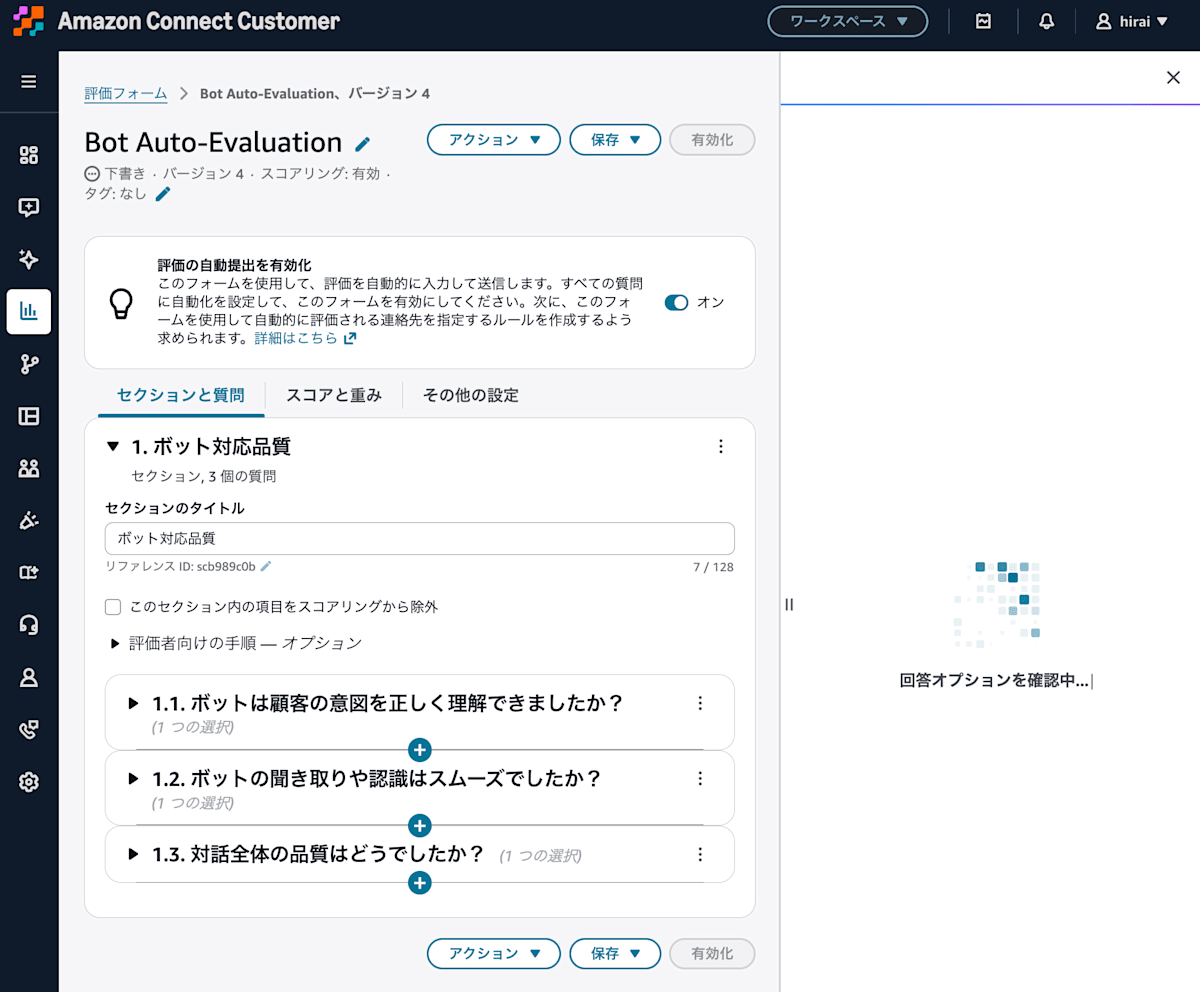The height and width of the screenshot is (992, 1200).
Task: Click the top 有効化 button
Action: coord(712,140)
